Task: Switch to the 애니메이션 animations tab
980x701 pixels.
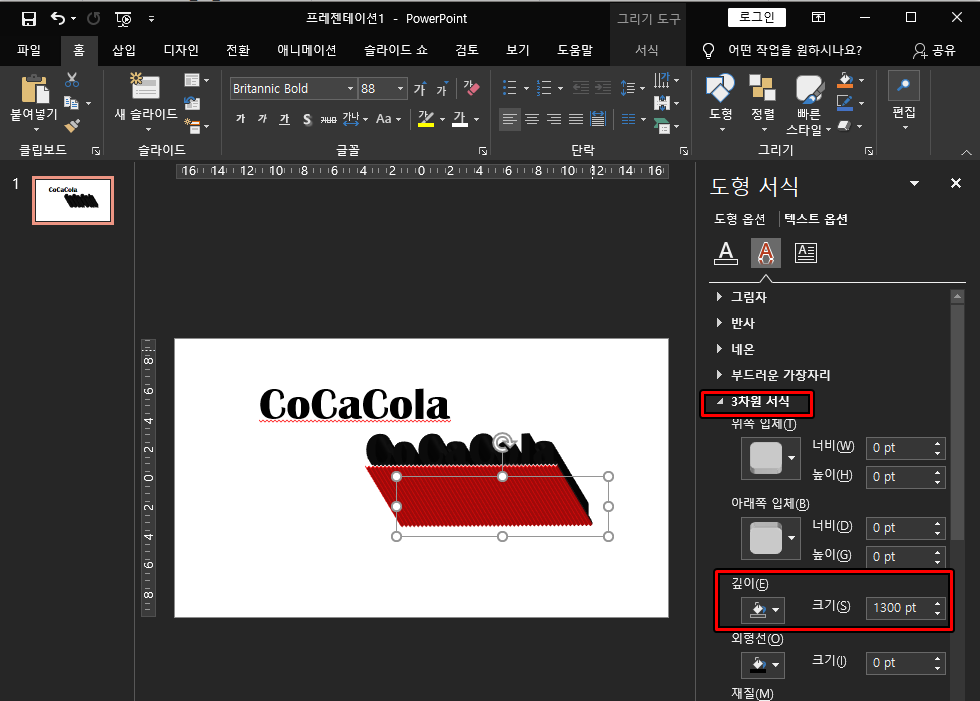Action: click(307, 50)
